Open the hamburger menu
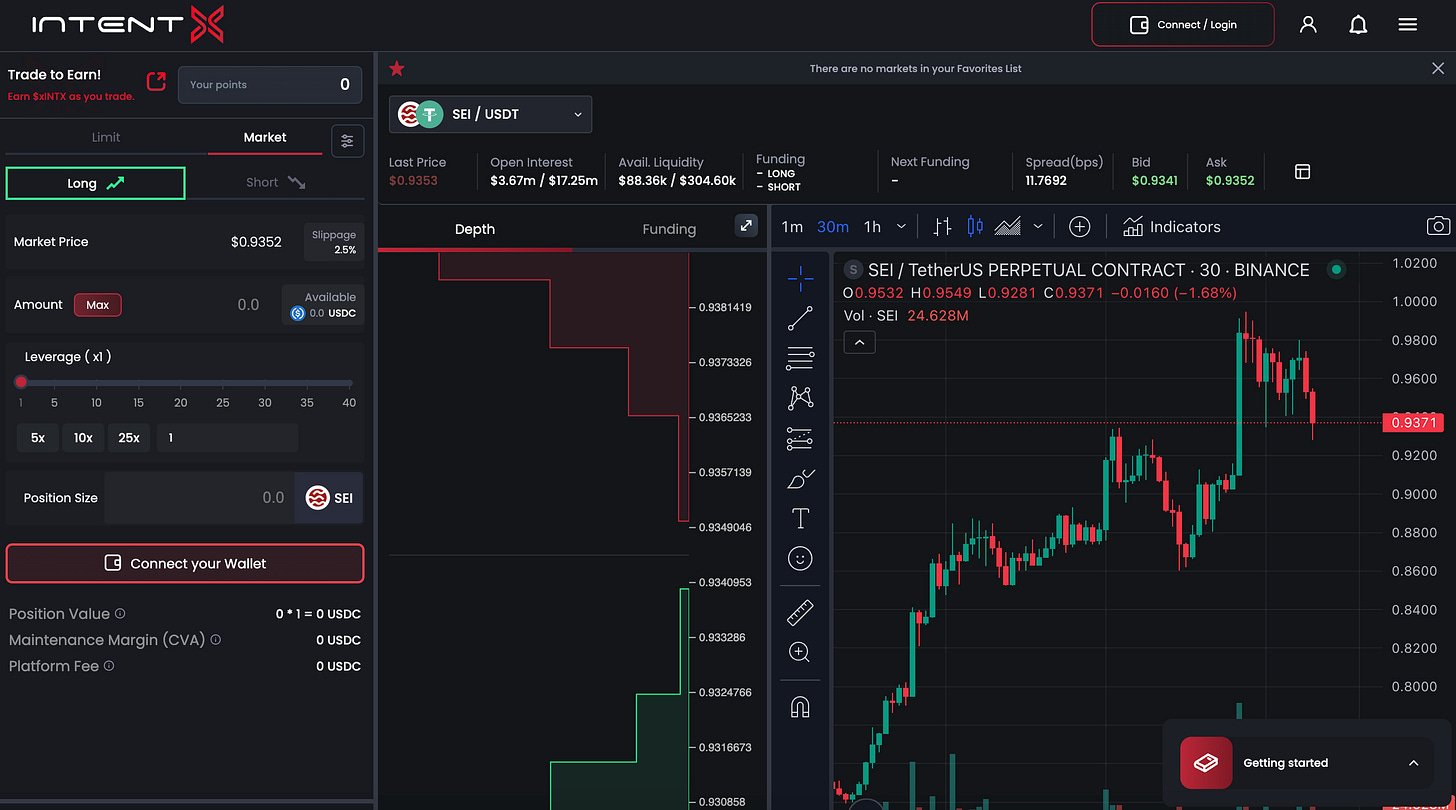The width and height of the screenshot is (1456, 810). point(1408,24)
